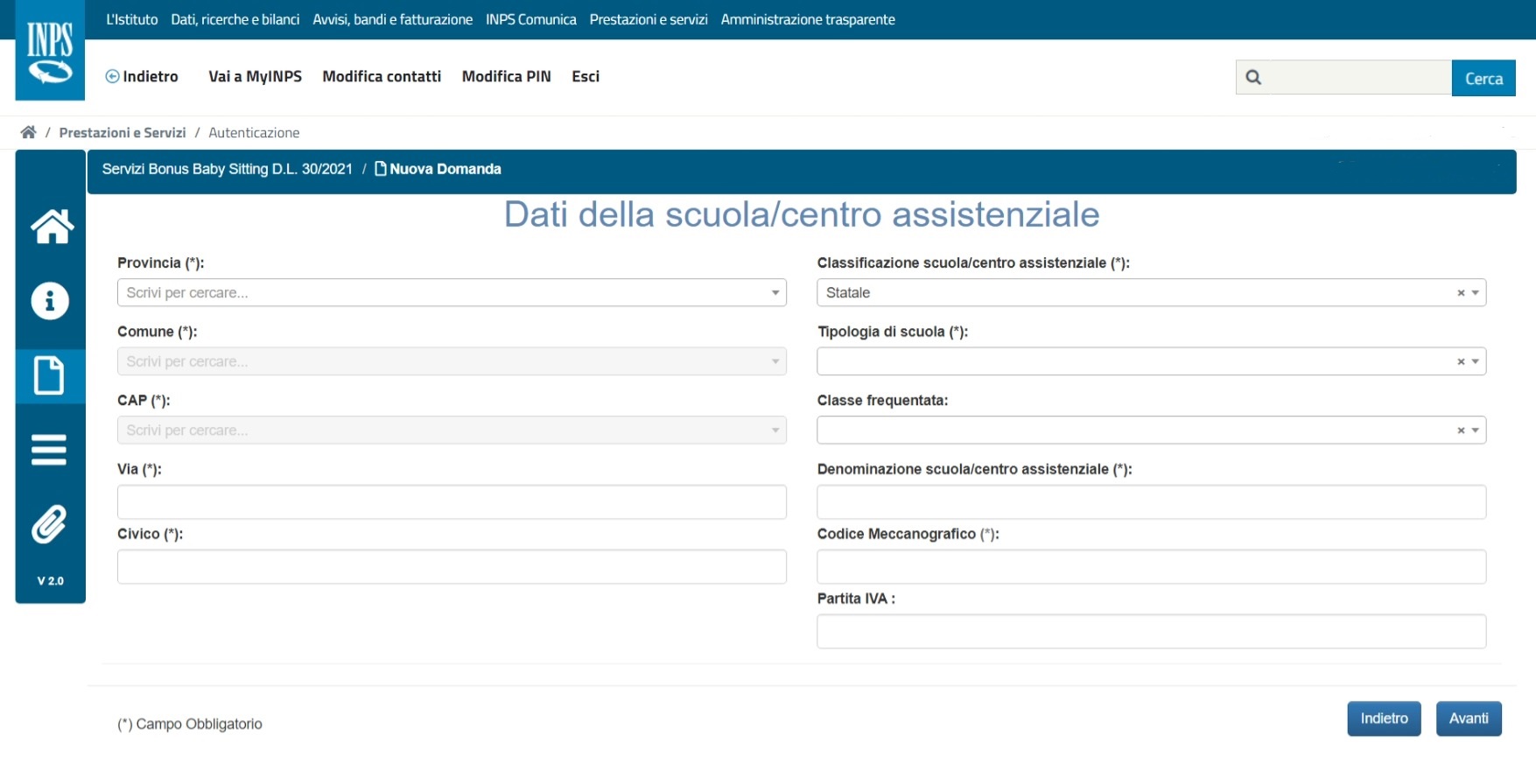Click the V 2.0 version label
The image size is (1536, 784).
[50, 581]
